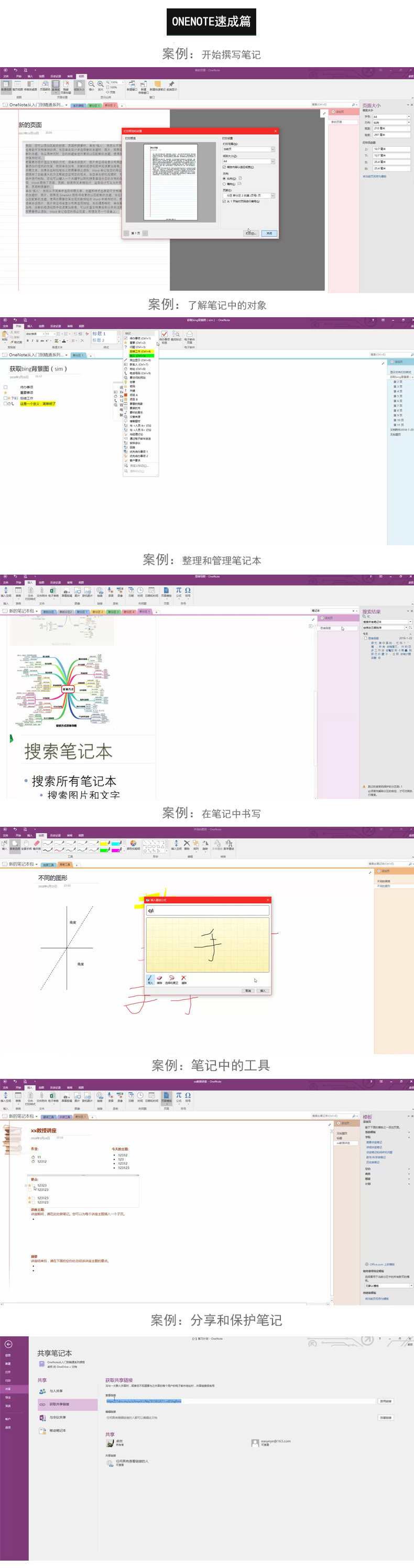414x1568 pixels.
Task: Open 视图 ribbon tab in first OneNote window
Action: click(82, 77)
